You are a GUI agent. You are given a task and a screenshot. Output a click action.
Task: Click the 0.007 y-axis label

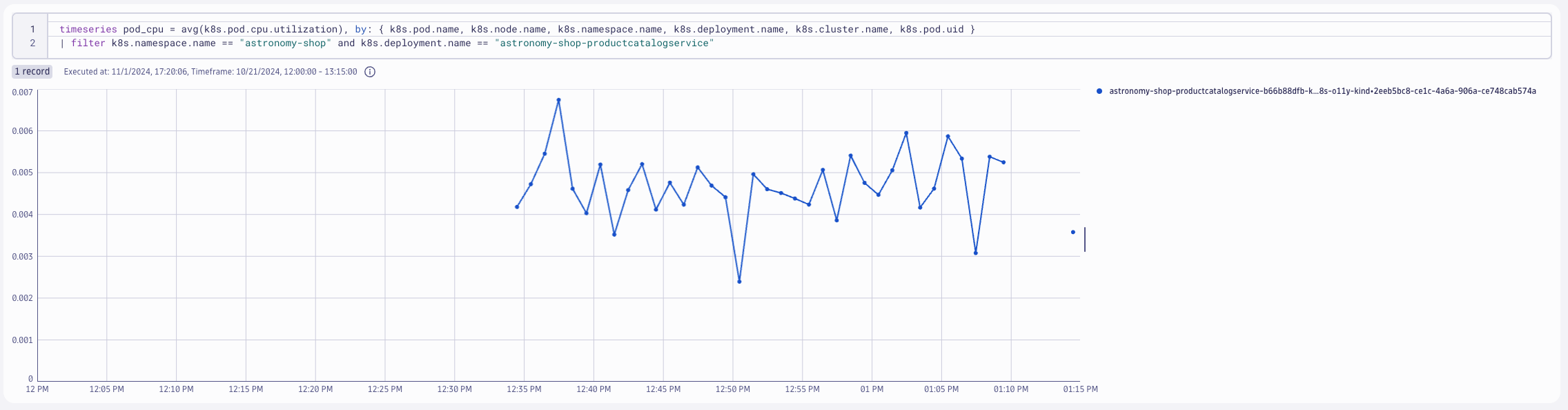[x=22, y=92]
